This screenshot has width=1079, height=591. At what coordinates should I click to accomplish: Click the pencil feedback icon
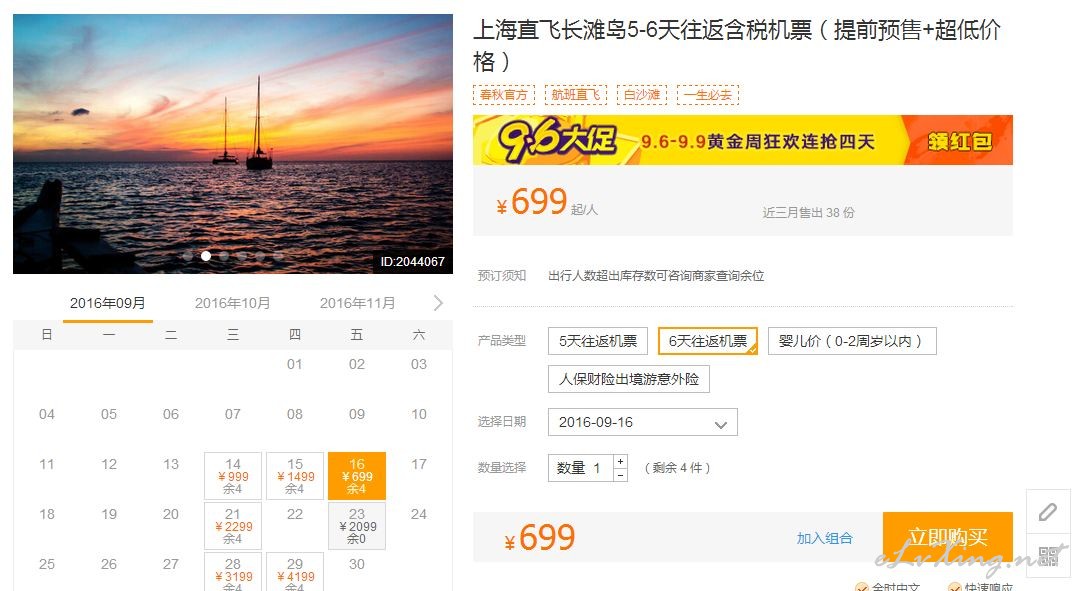pos(1048,512)
